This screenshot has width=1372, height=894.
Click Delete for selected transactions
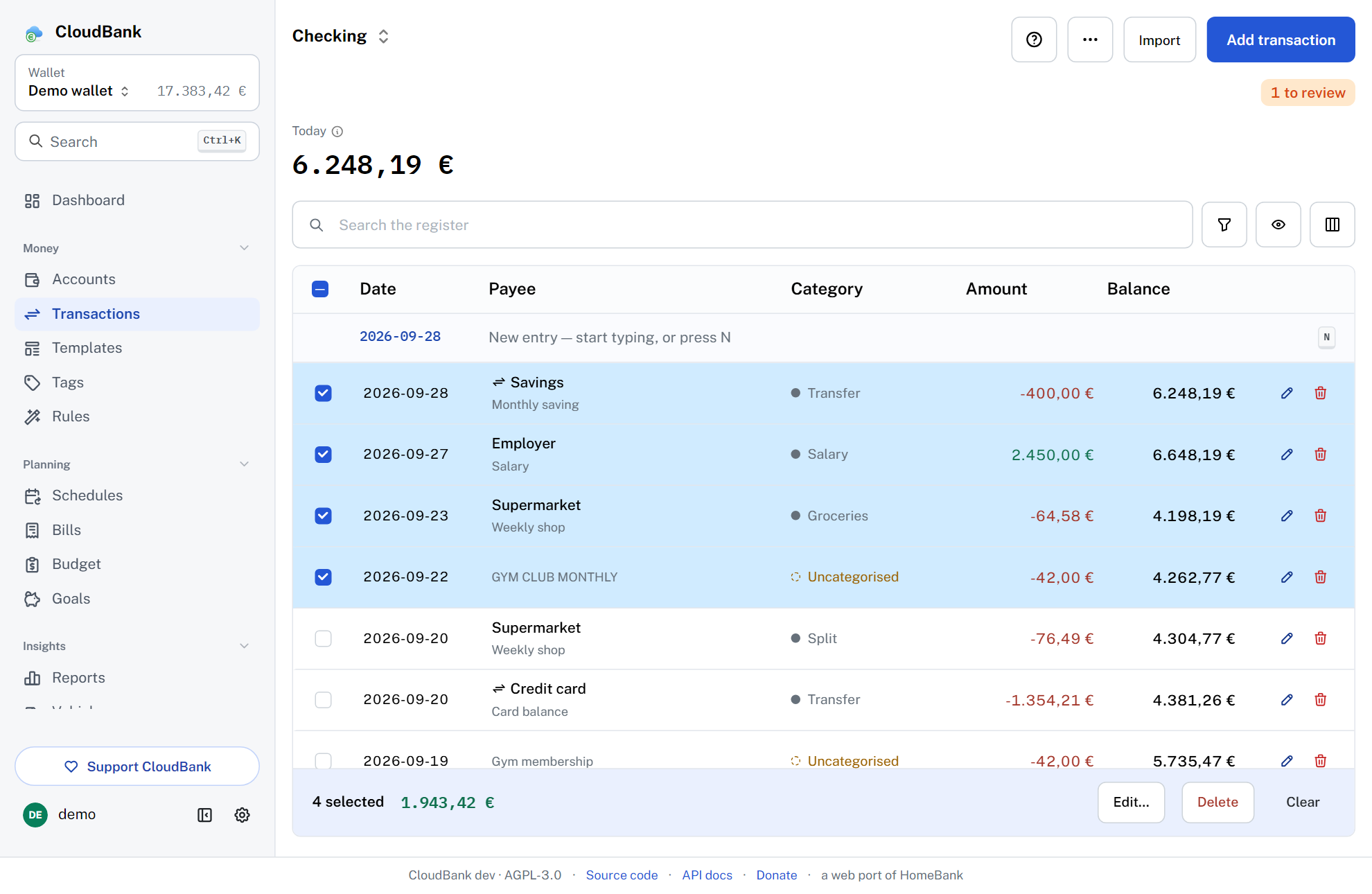tap(1217, 802)
